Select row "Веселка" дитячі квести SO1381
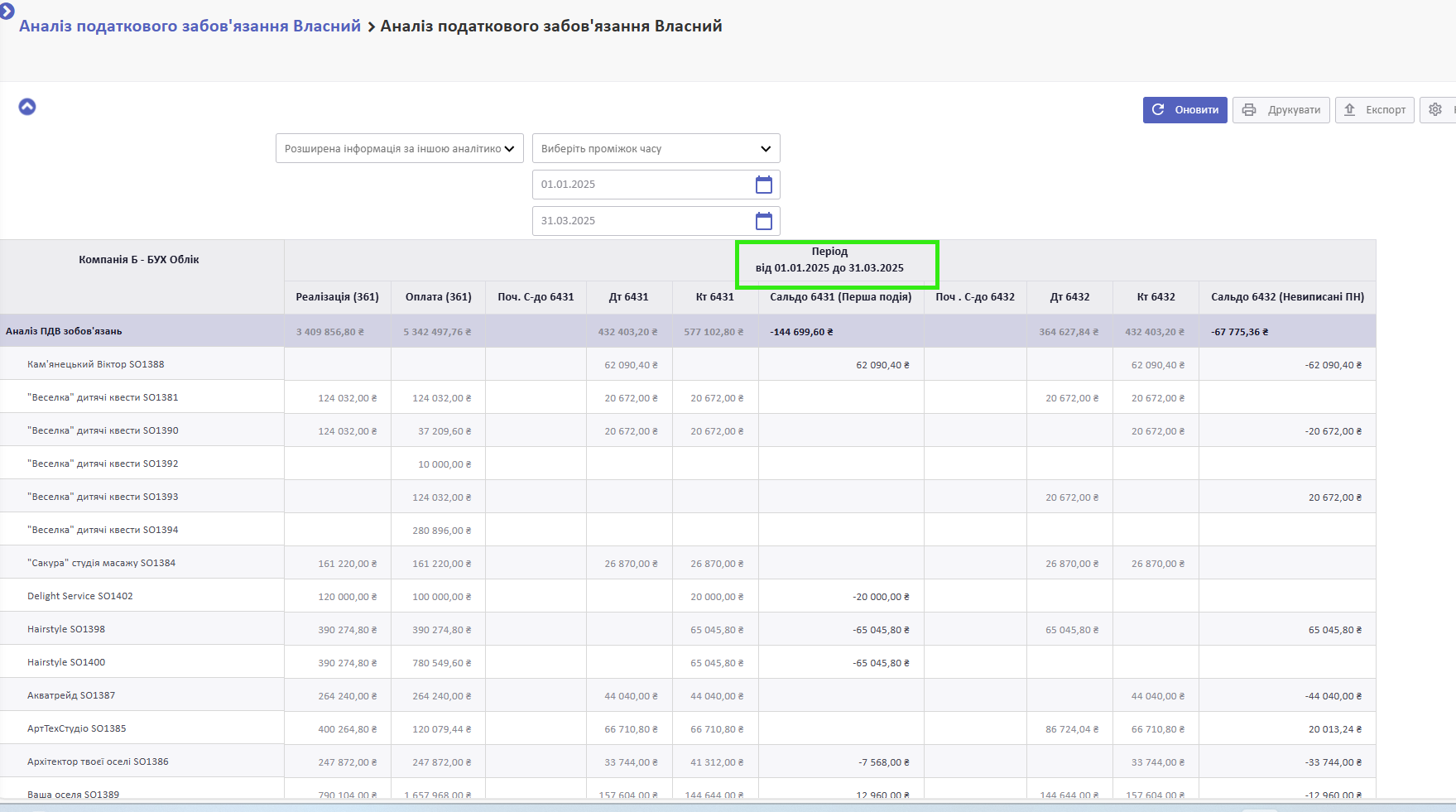The width and height of the screenshot is (1456, 812). (688, 397)
